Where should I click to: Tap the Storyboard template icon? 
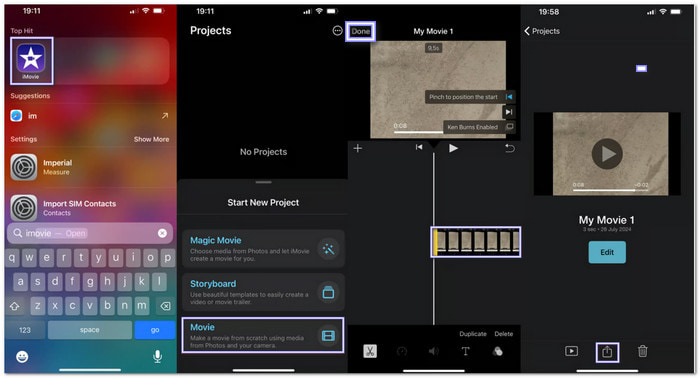coord(329,292)
